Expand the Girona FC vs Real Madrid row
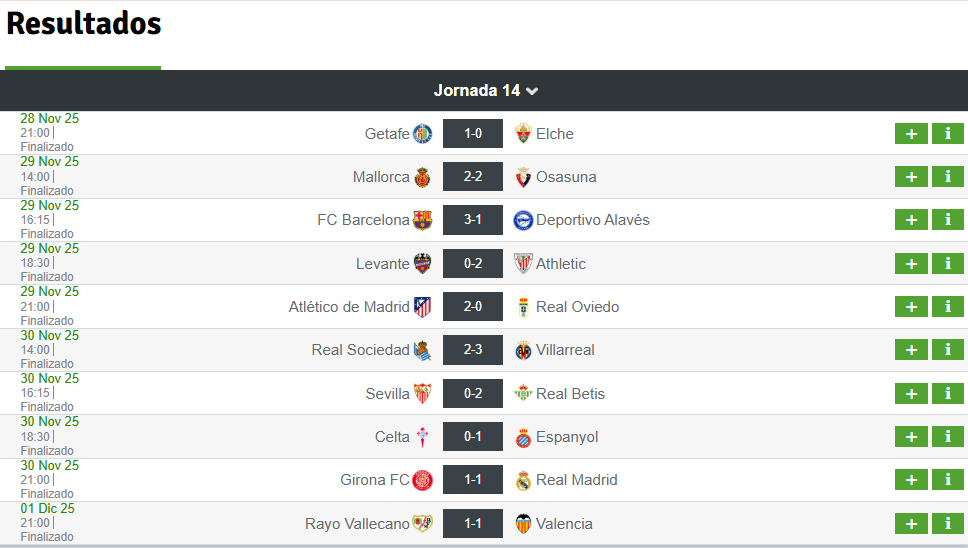 [x=911, y=480]
